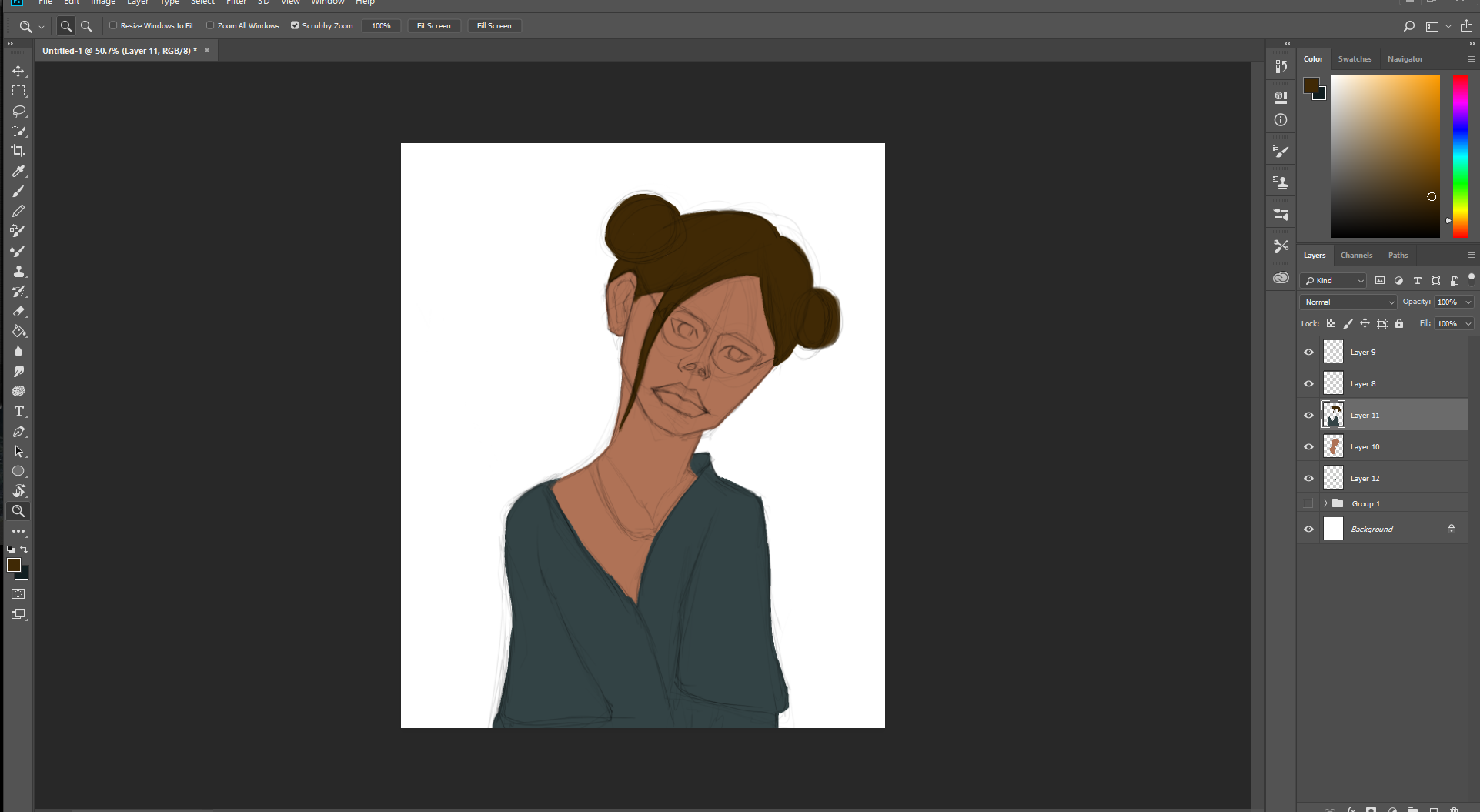The width and height of the screenshot is (1480, 812).
Task: Open Layers panel options menu
Action: (1471, 255)
